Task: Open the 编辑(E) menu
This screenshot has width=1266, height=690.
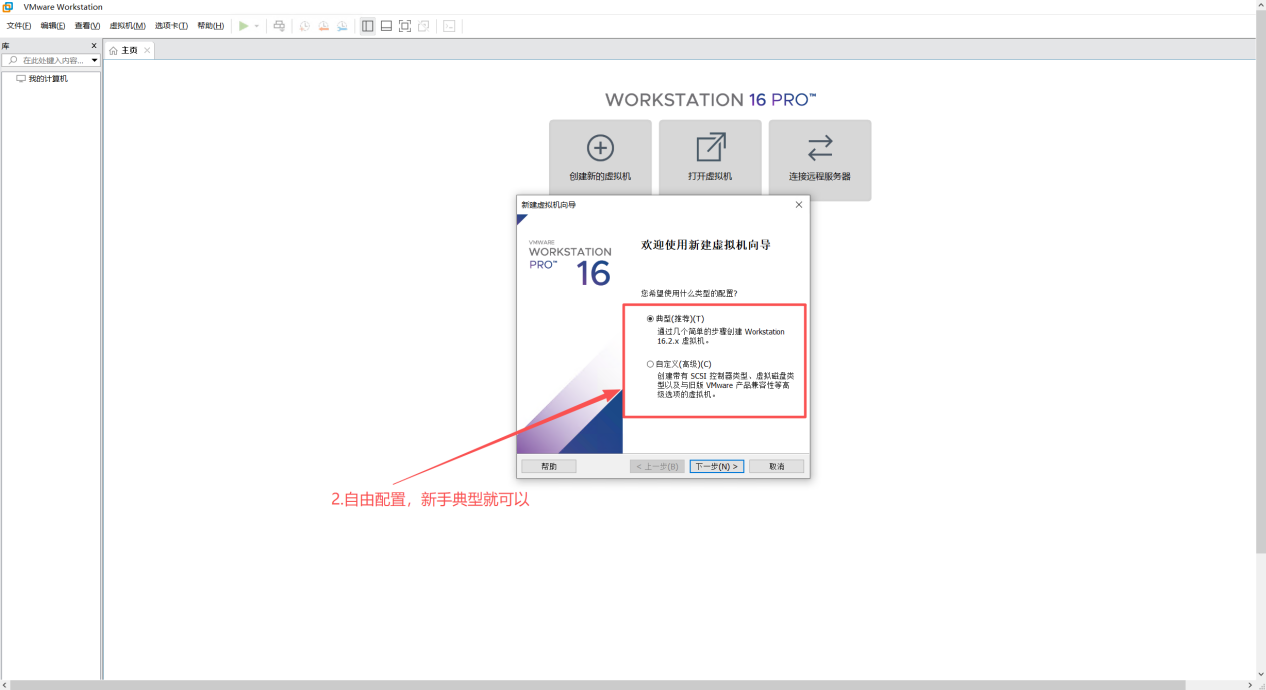Action: pyautogui.click(x=53, y=26)
